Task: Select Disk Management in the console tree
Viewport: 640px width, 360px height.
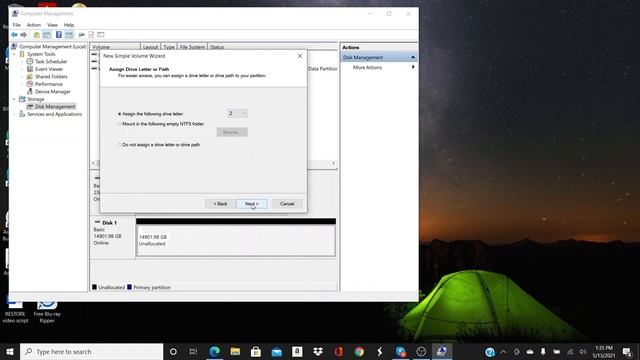Action: pos(55,107)
